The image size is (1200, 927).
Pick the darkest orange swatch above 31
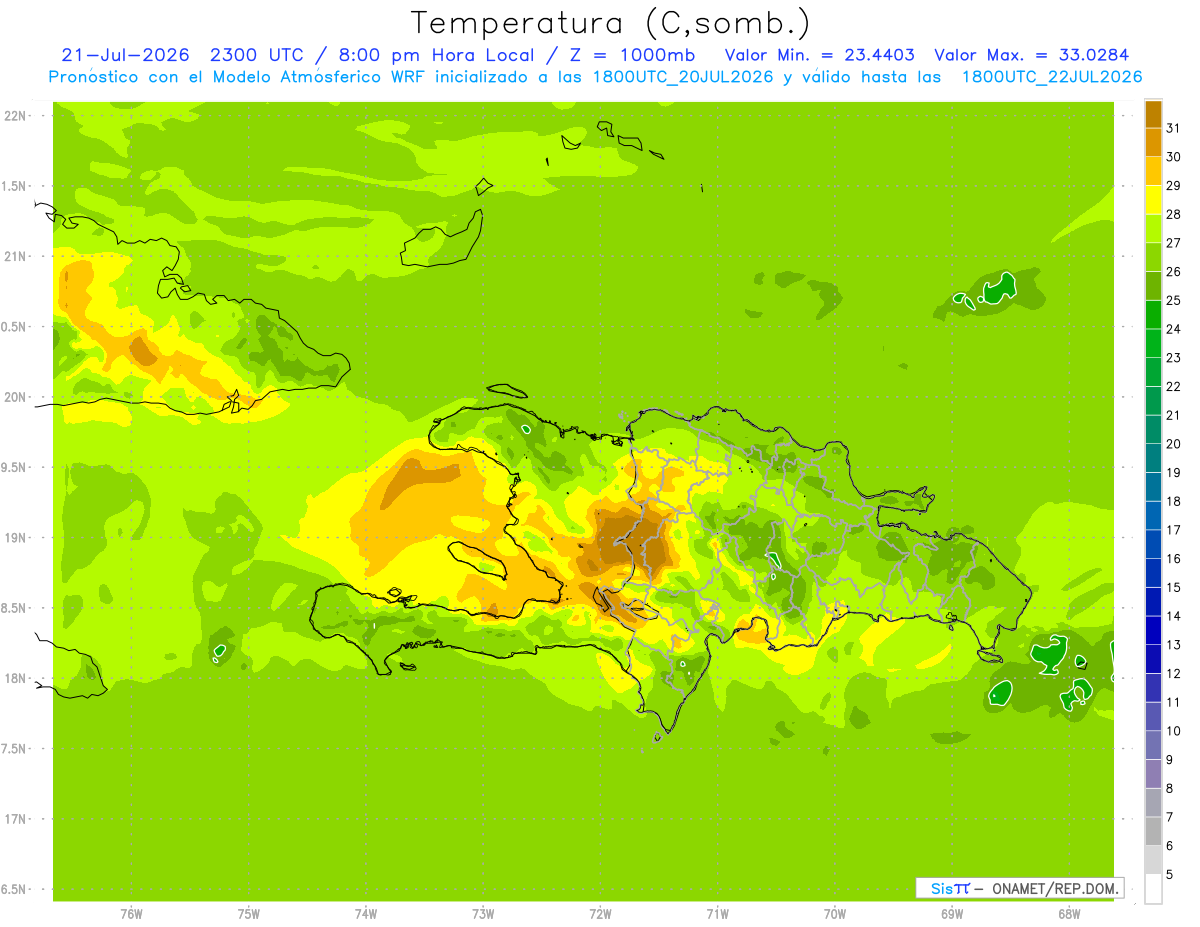(1153, 114)
